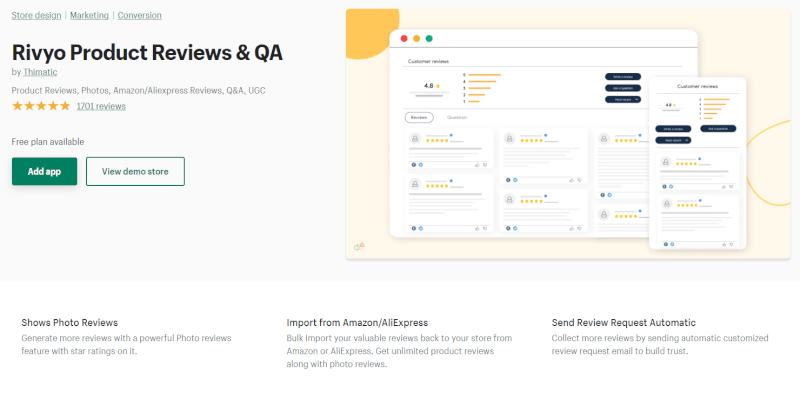Click View demo store button

coord(135,171)
